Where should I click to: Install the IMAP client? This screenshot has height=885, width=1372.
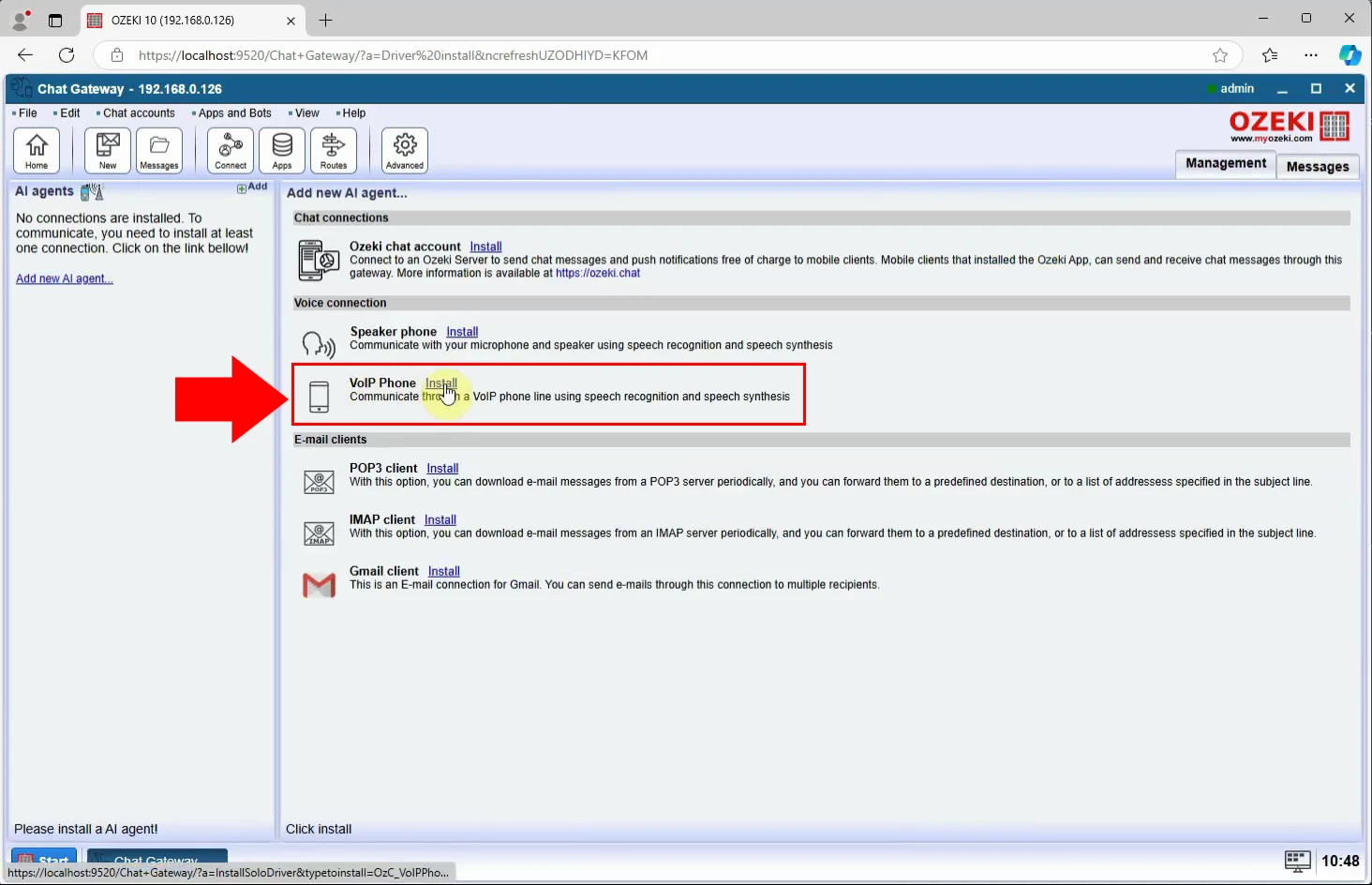440,520
